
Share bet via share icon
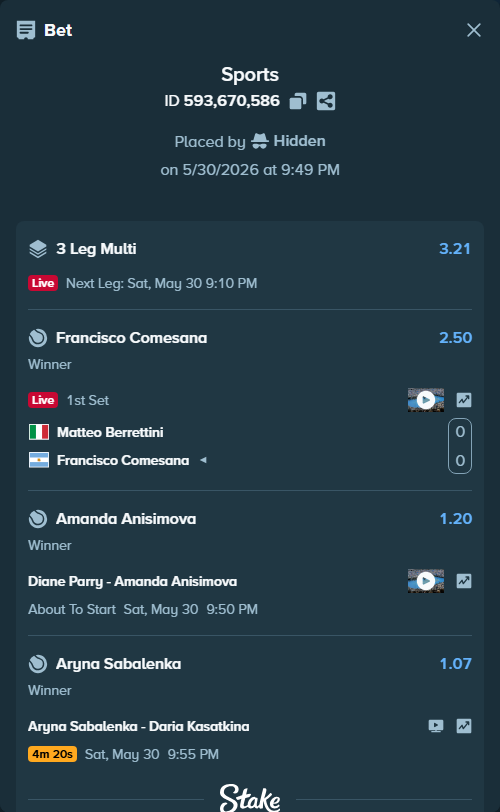coord(326,101)
